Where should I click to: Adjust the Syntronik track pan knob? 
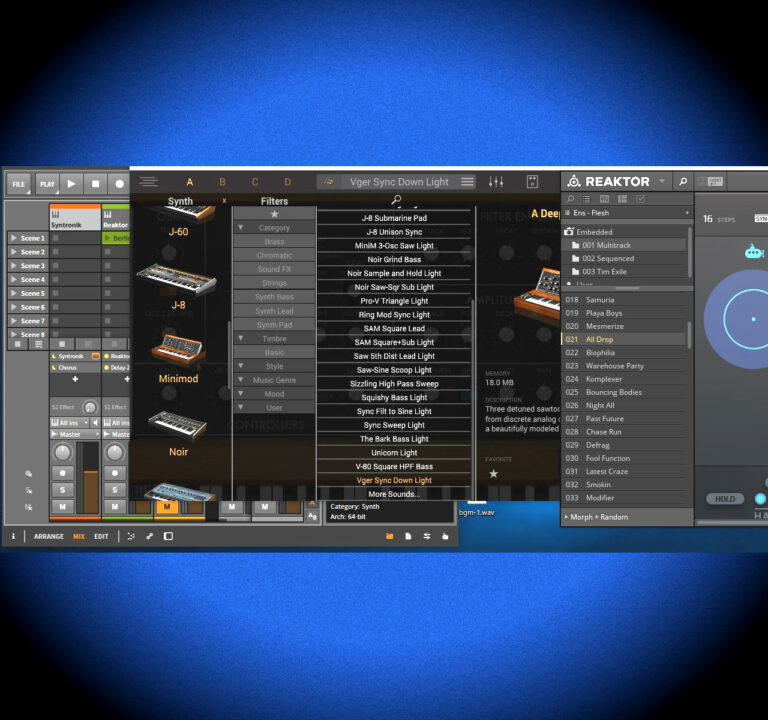pyautogui.click(x=63, y=453)
